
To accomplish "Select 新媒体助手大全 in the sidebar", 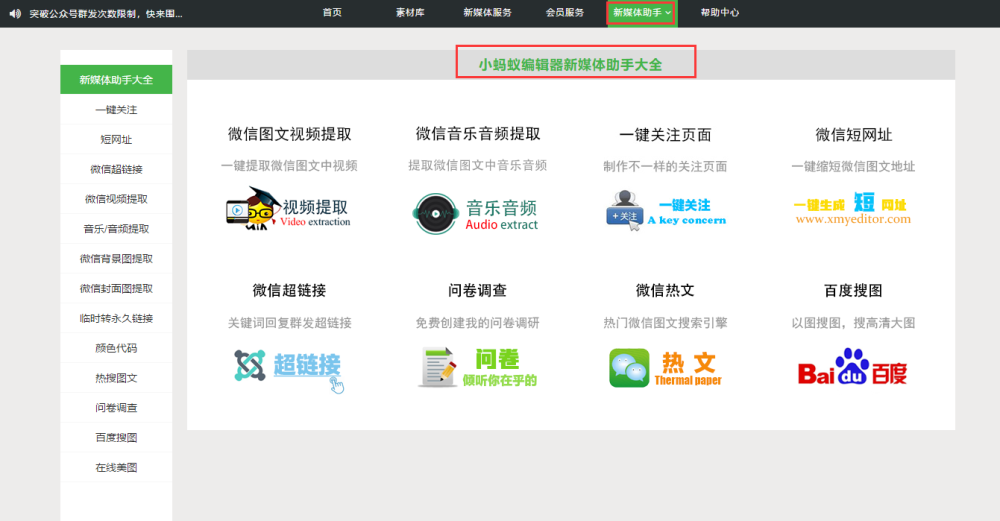I will coord(116,80).
